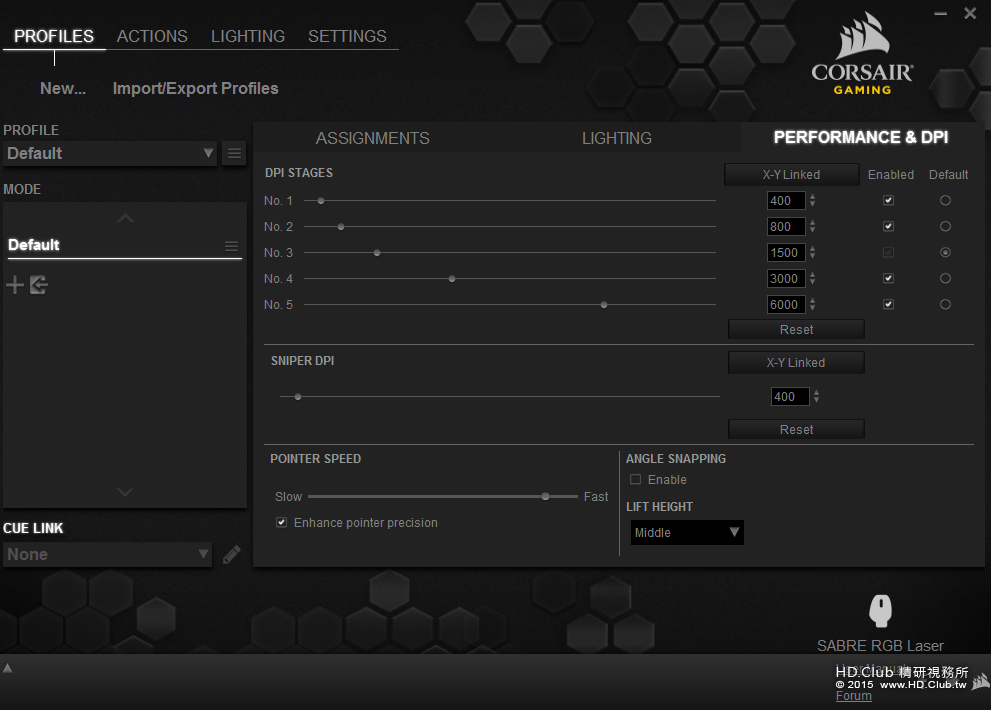The width and height of the screenshot is (991, 710).
Task: Toggle X-Y Linked for Sniper DPI
Action: [796, 362]
